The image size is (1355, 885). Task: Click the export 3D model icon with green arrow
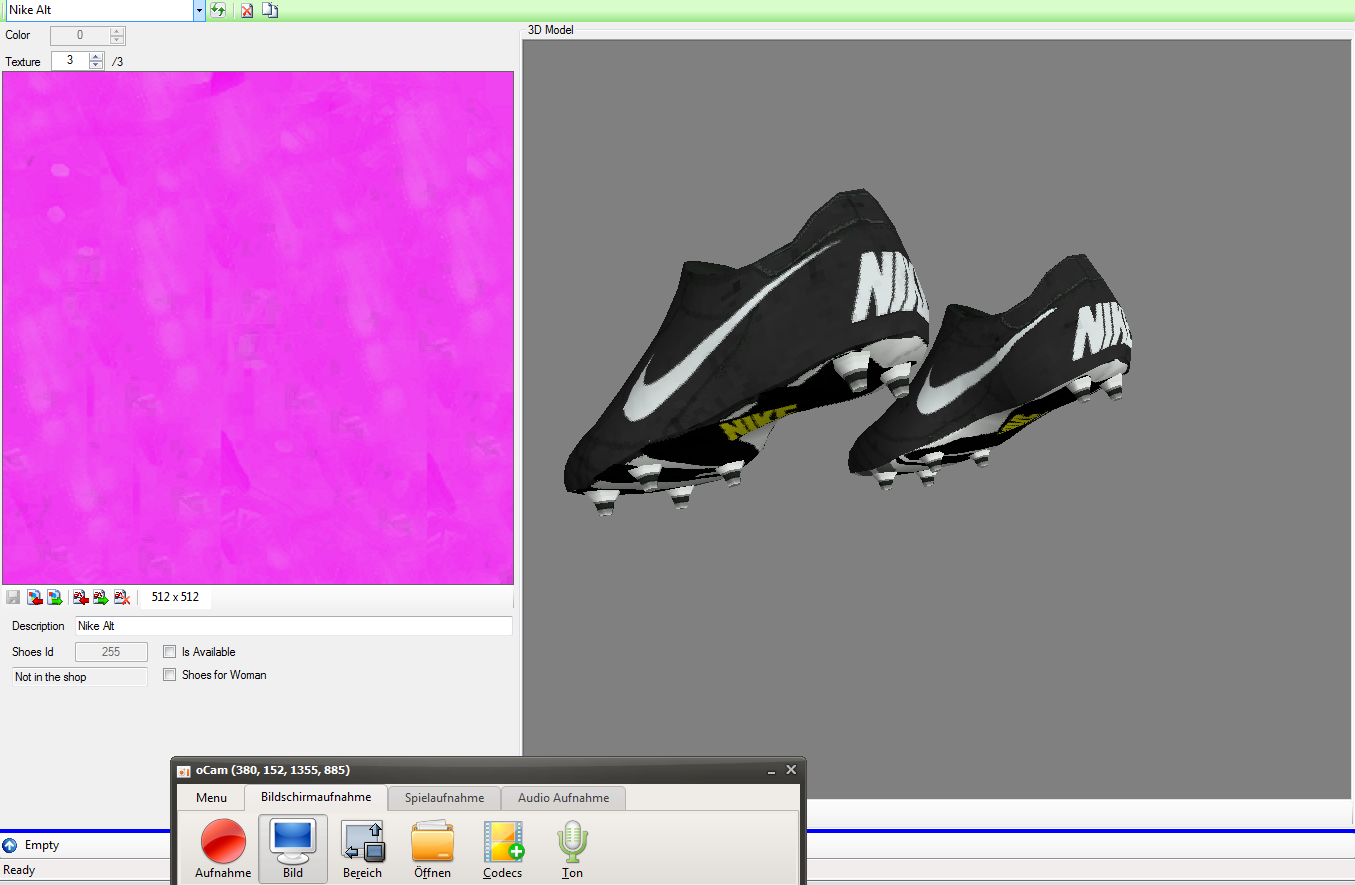[x=101, y=597]
